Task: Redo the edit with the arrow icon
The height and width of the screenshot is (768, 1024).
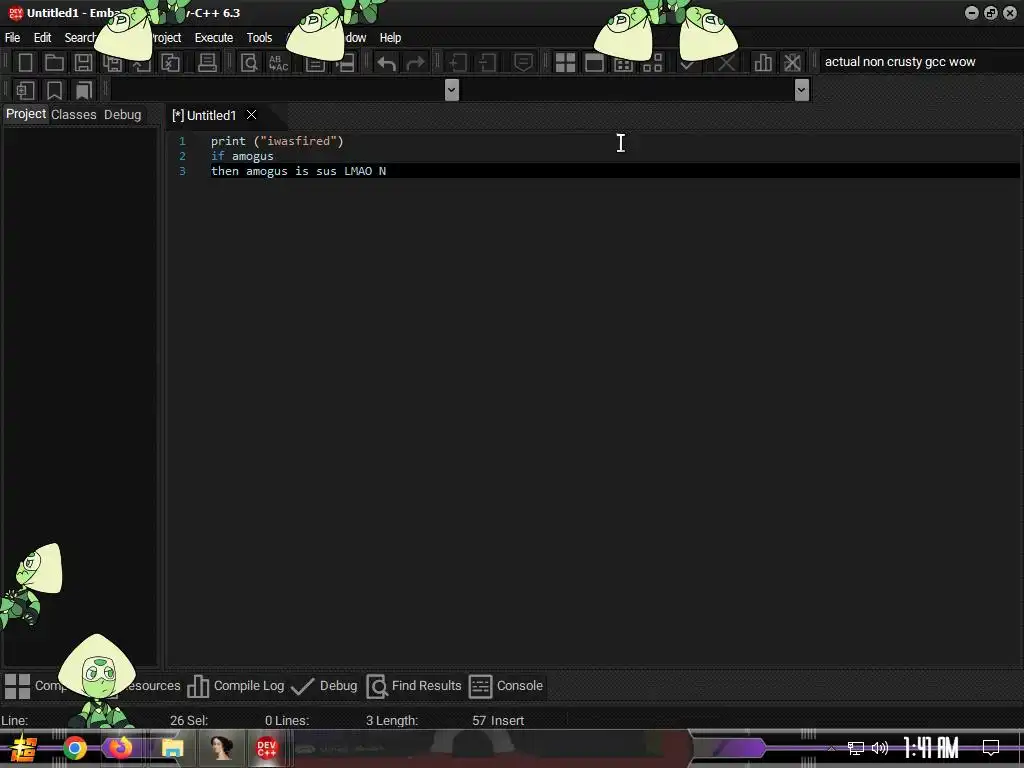Action: (415, 63)
